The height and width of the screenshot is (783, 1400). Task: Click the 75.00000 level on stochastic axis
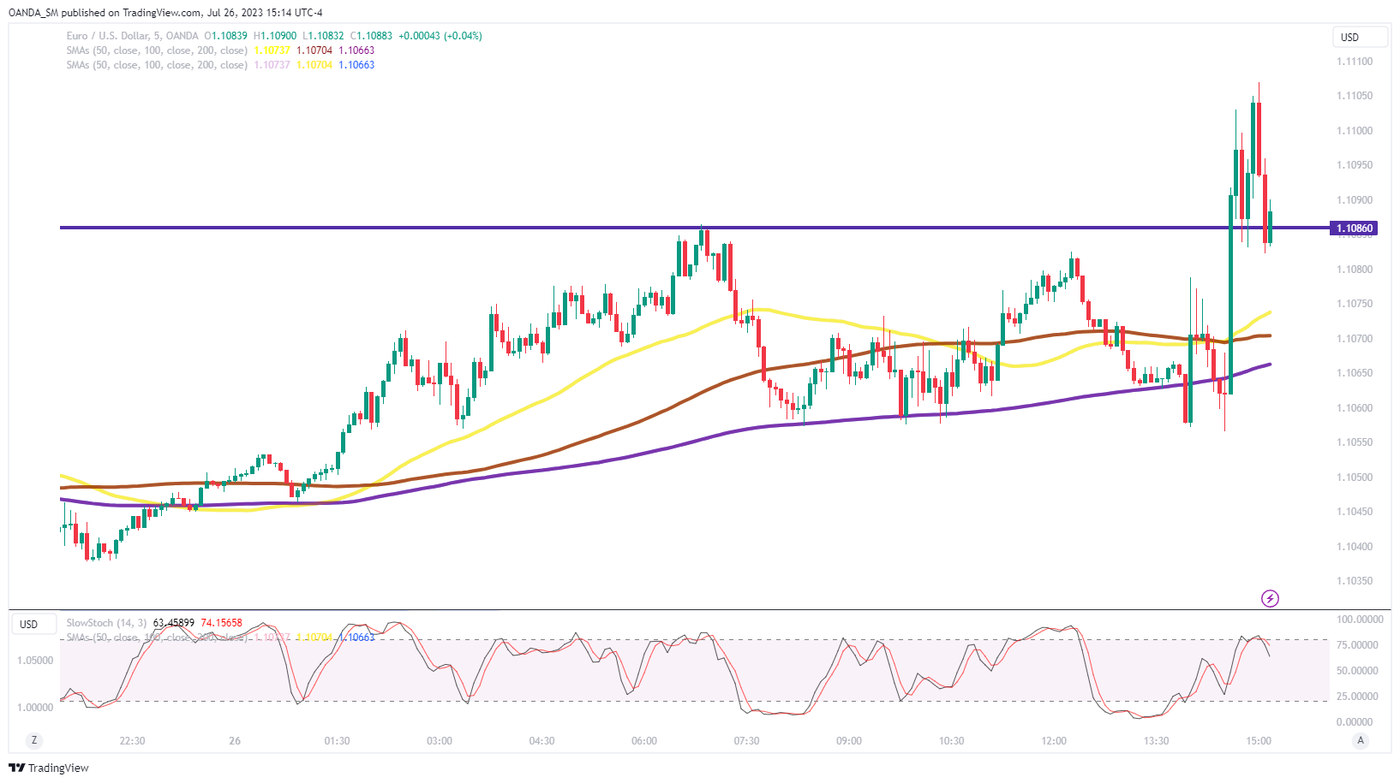(1355, 645)
